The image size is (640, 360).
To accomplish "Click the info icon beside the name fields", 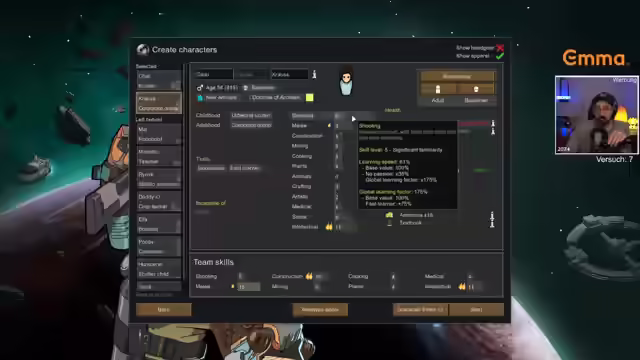I will click(x=314, y=74).
